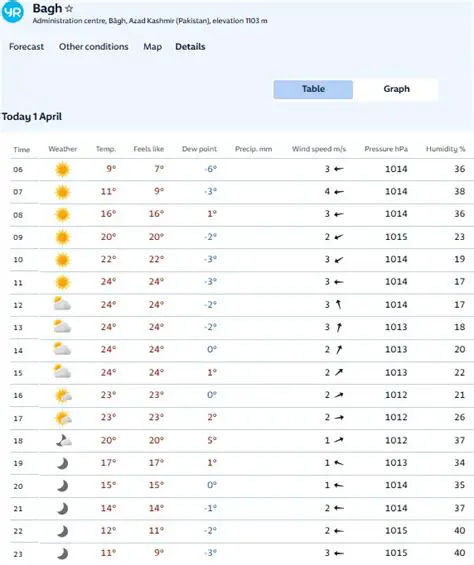Switch to Graph view

pos(396,89)
